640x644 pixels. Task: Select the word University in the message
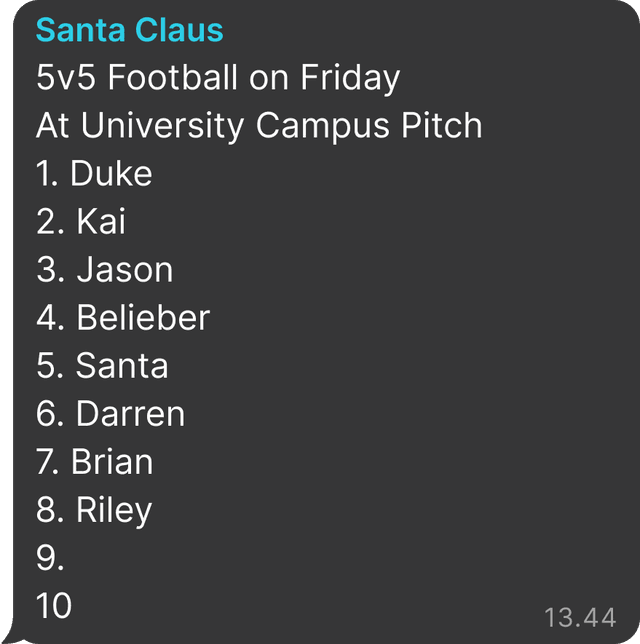click(x=163, y=126)
